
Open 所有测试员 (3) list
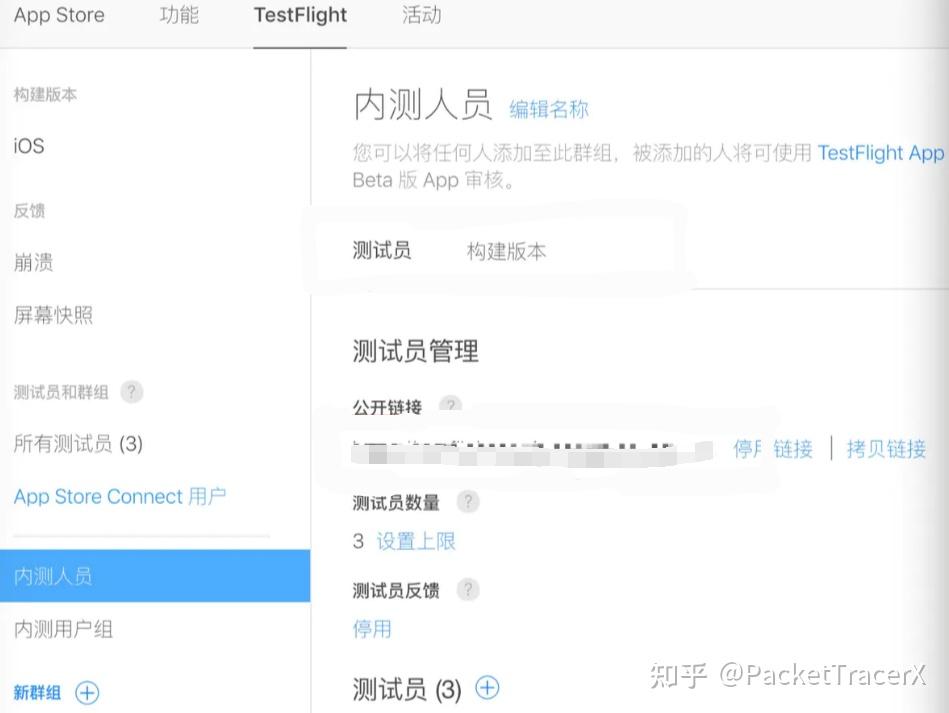click(x=78, y=444)
